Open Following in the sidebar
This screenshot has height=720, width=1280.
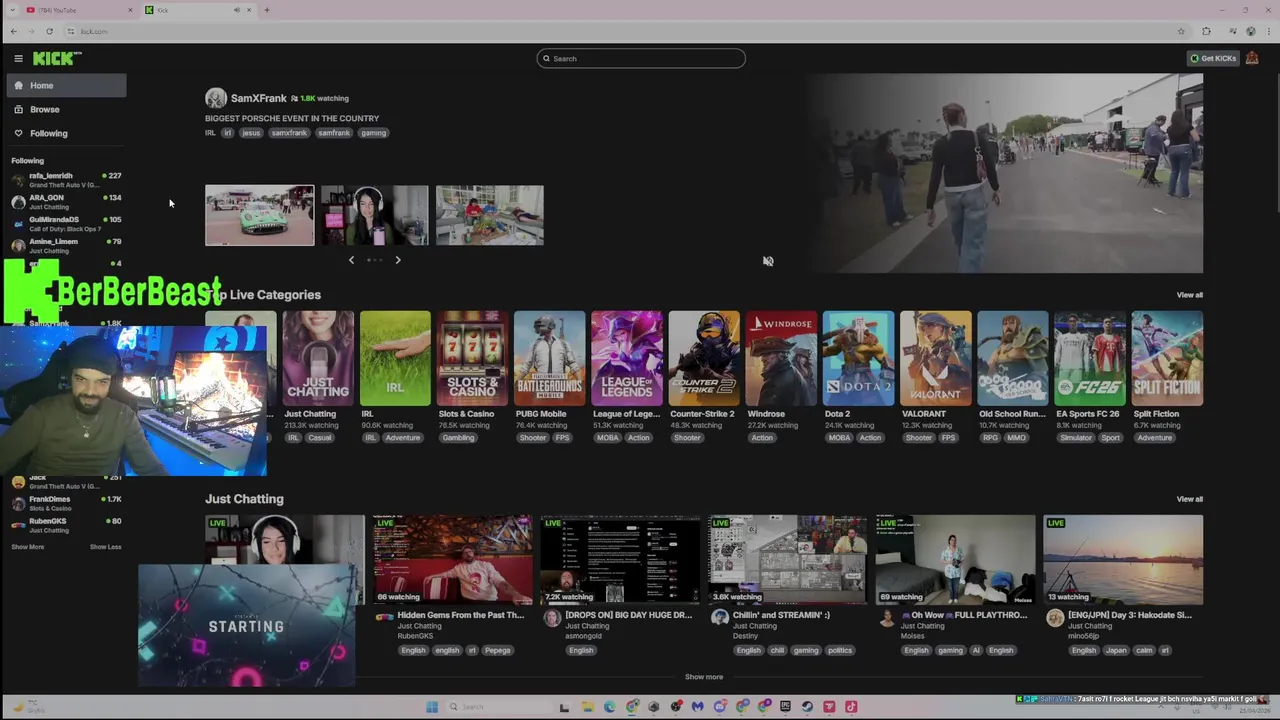(x=67, y=133)
